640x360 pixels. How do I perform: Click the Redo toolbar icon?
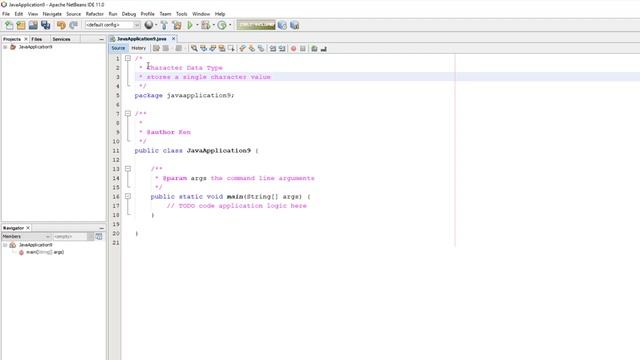[73, 25]
